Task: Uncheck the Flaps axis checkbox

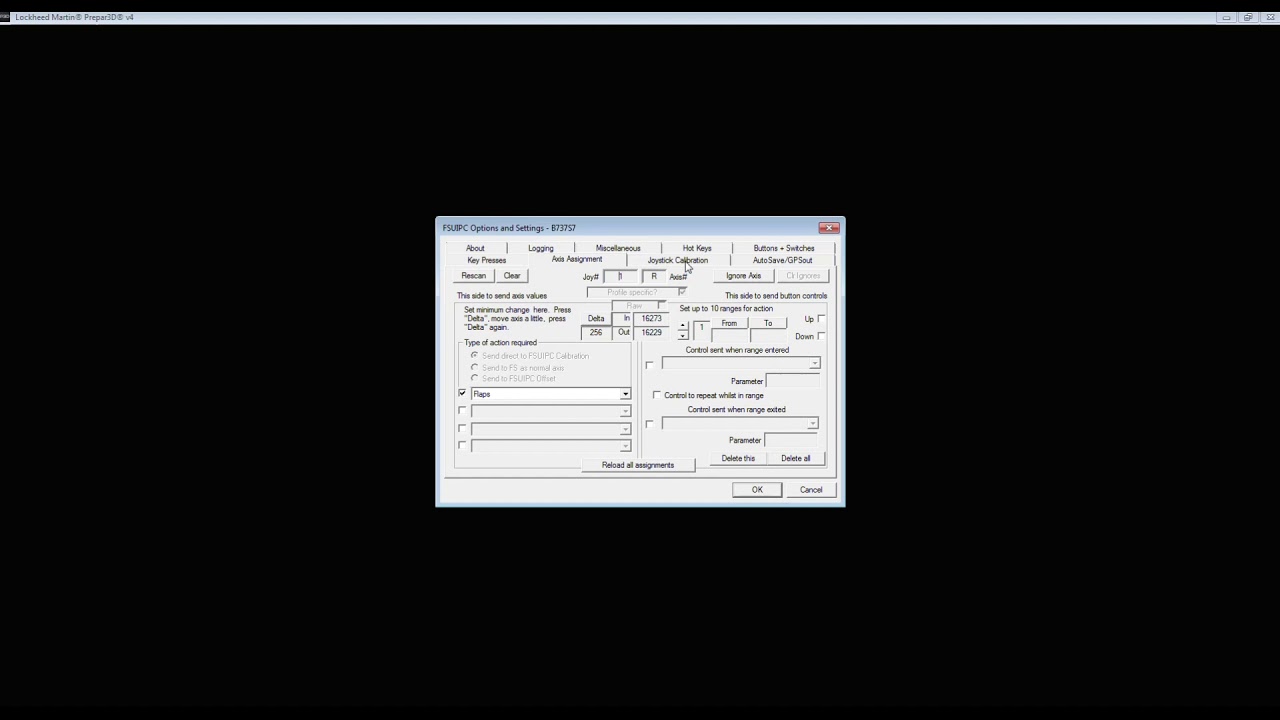Action: (462, 394)
